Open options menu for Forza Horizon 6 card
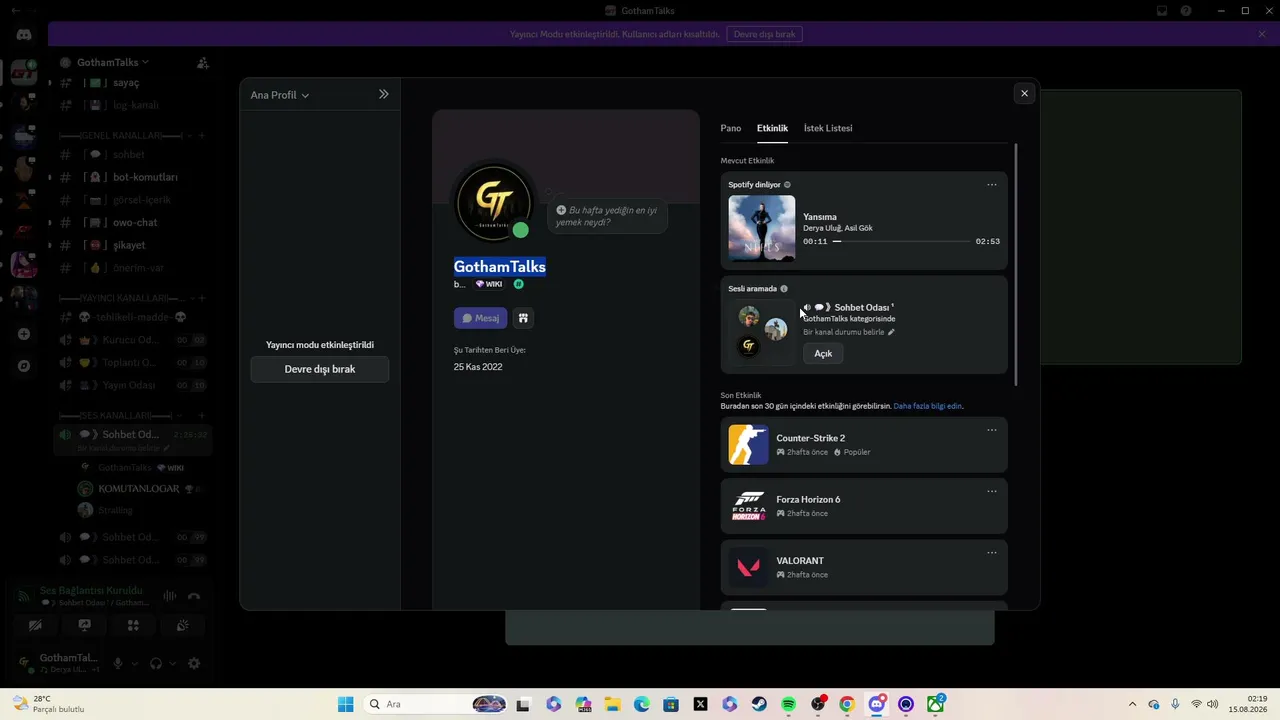Image resolution: width=1280 pixels, height=720 pixels. click(992, 492)
